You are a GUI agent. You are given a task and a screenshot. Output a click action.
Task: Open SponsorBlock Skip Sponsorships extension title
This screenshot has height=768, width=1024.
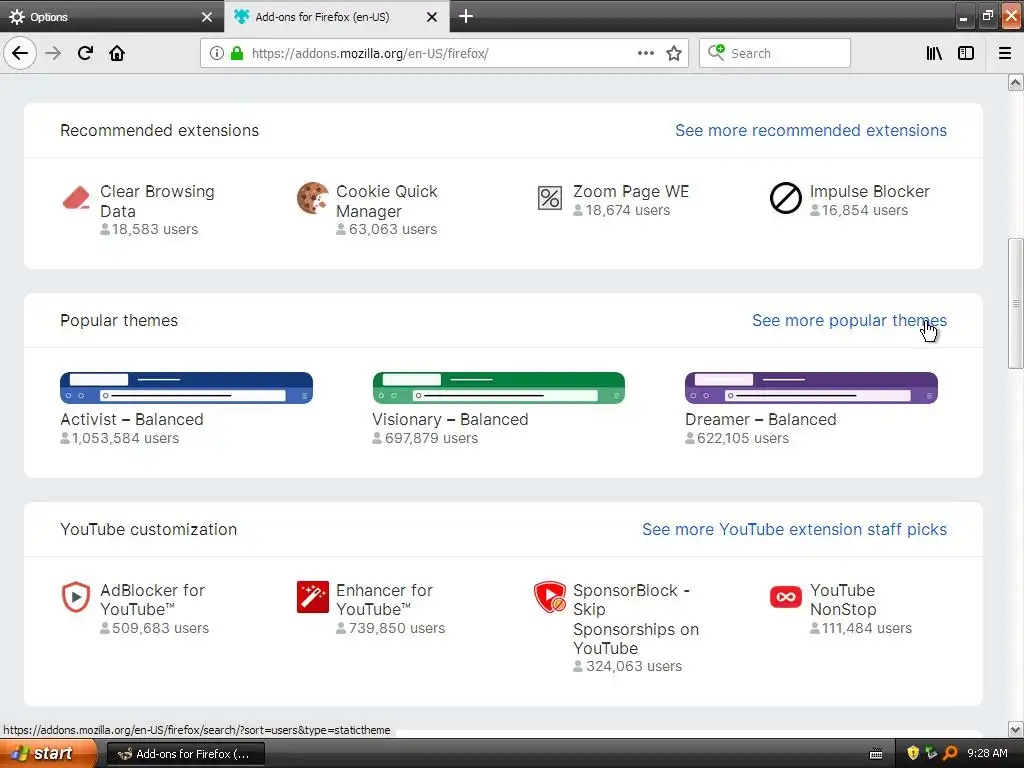coord(635,619)
